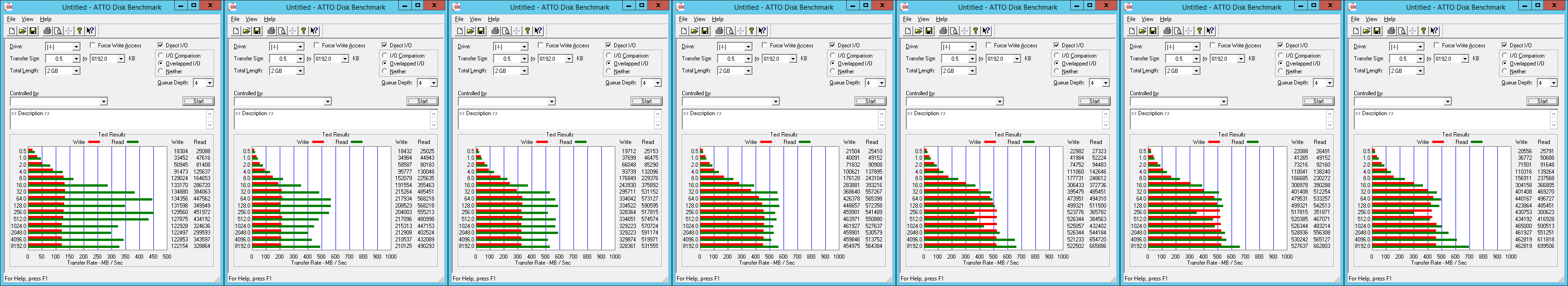Click the Open icon in the seventh ATTO window
This screenshot has height=286, width=1568.
1366,31
